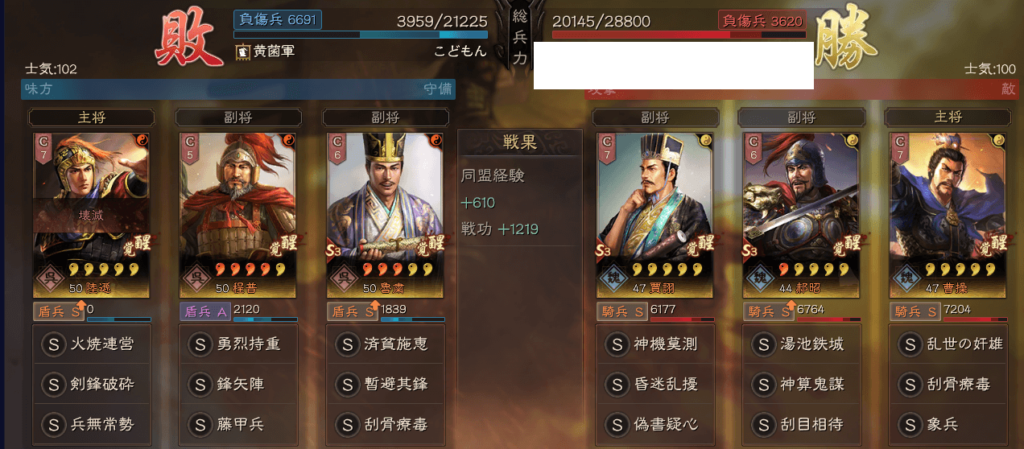This screenshot has height=449, width=1024.
Task: Click the 神機莫測 skill S icon
Action: click(616, 344)
